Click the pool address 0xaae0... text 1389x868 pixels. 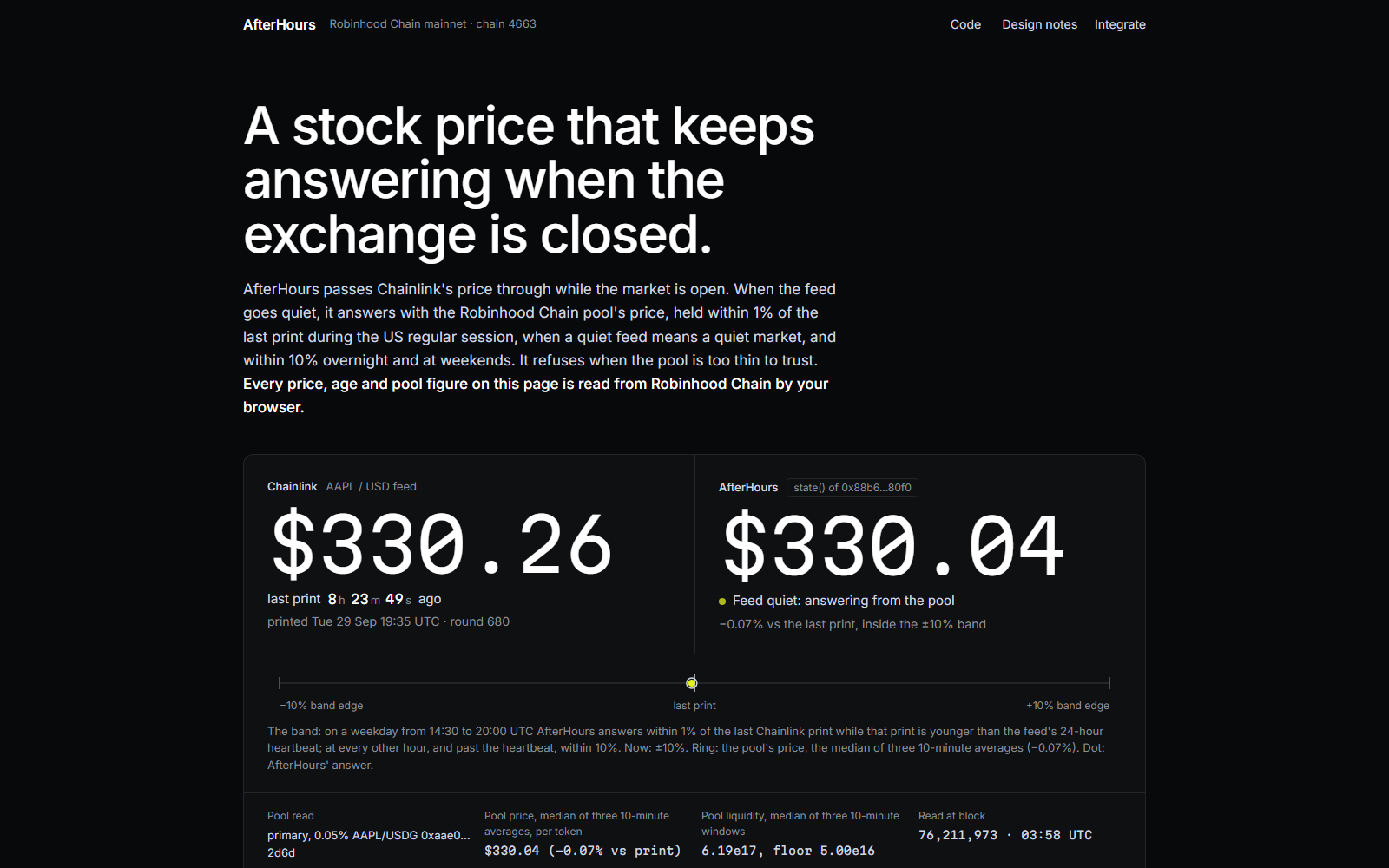click(445, 835)
